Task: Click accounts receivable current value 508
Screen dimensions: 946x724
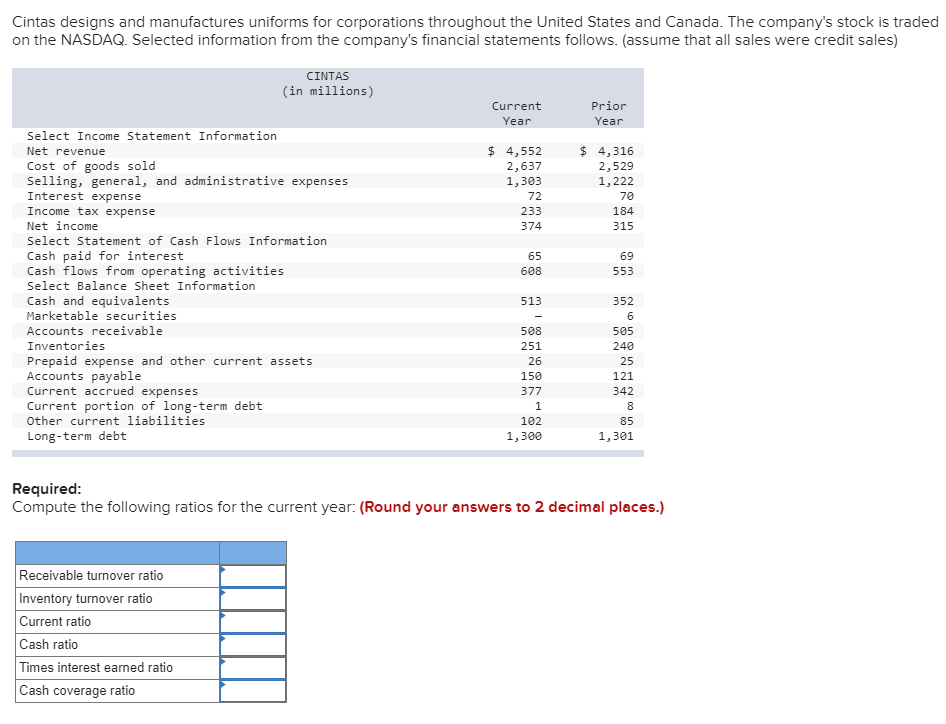Action: coord(531,331)
